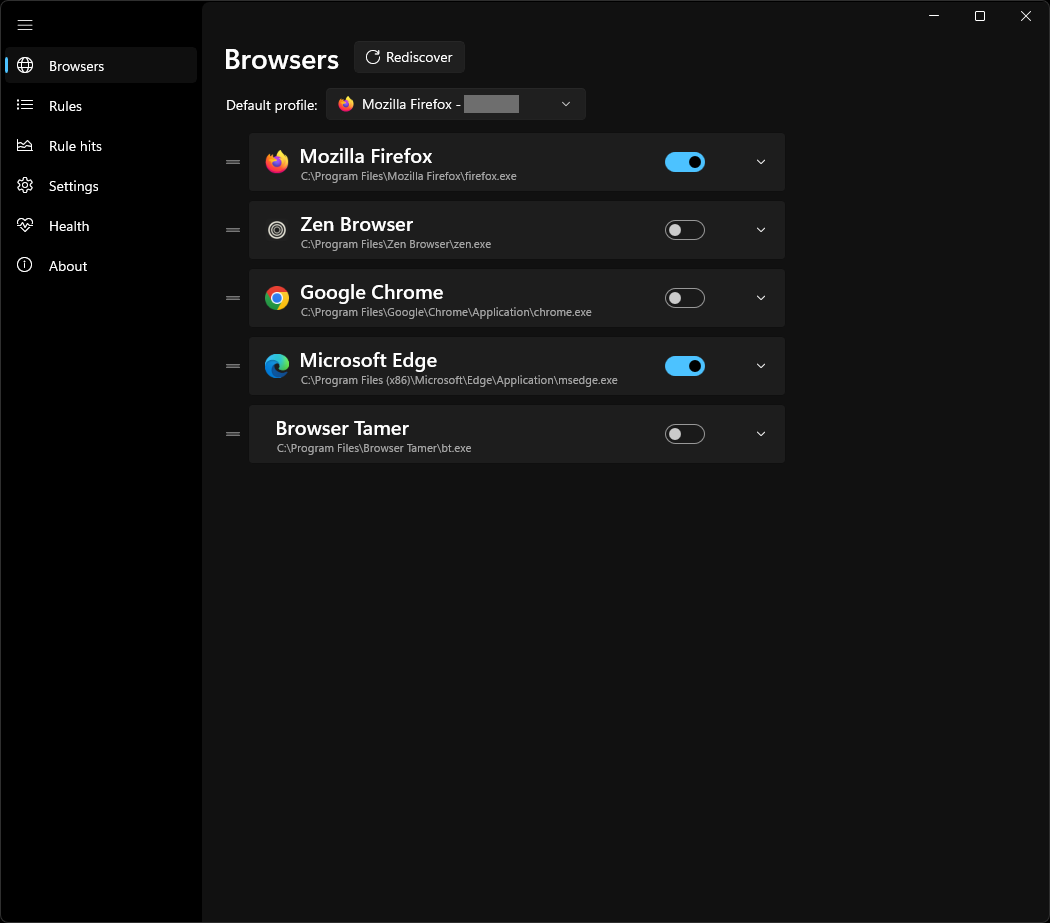Click the Rule hits chart icon
This screenshot has height=923, width=1050.
(x=25, y=145)
